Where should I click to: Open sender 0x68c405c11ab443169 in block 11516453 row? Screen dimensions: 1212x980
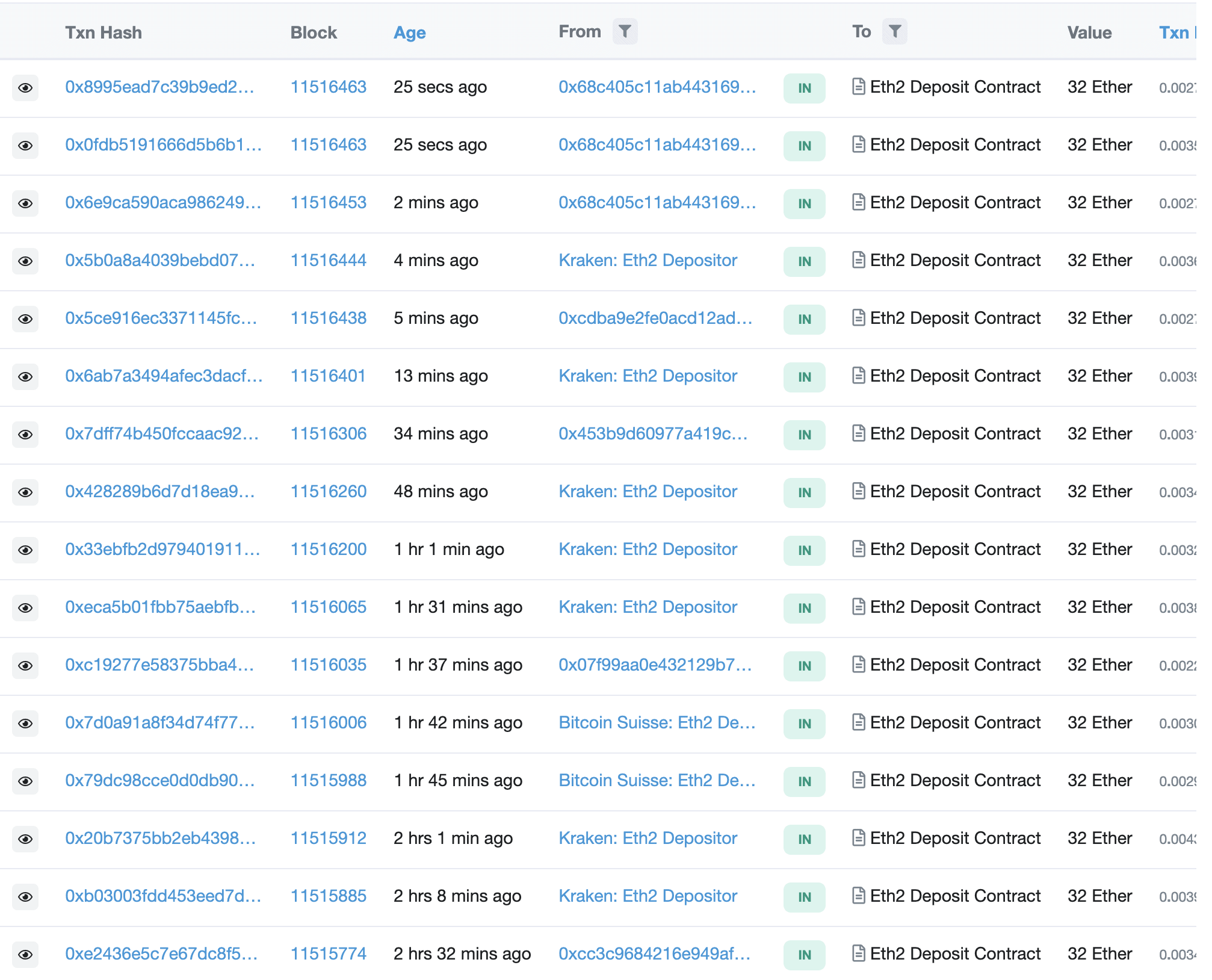pos(657,203)
